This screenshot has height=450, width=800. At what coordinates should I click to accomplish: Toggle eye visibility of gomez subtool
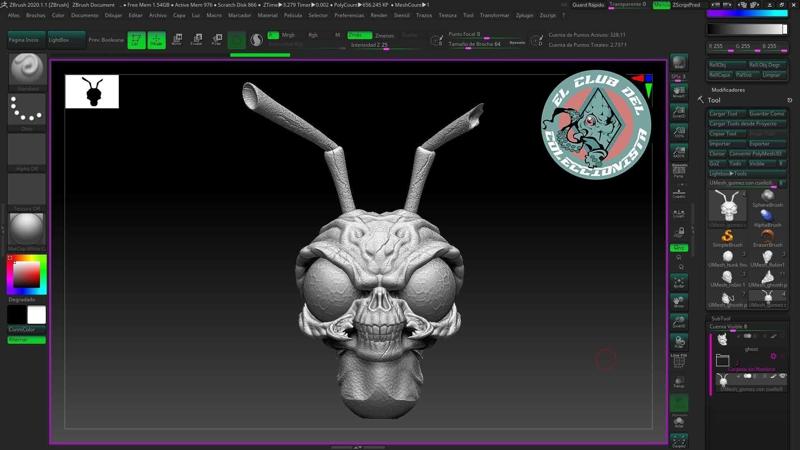point(782,377)
